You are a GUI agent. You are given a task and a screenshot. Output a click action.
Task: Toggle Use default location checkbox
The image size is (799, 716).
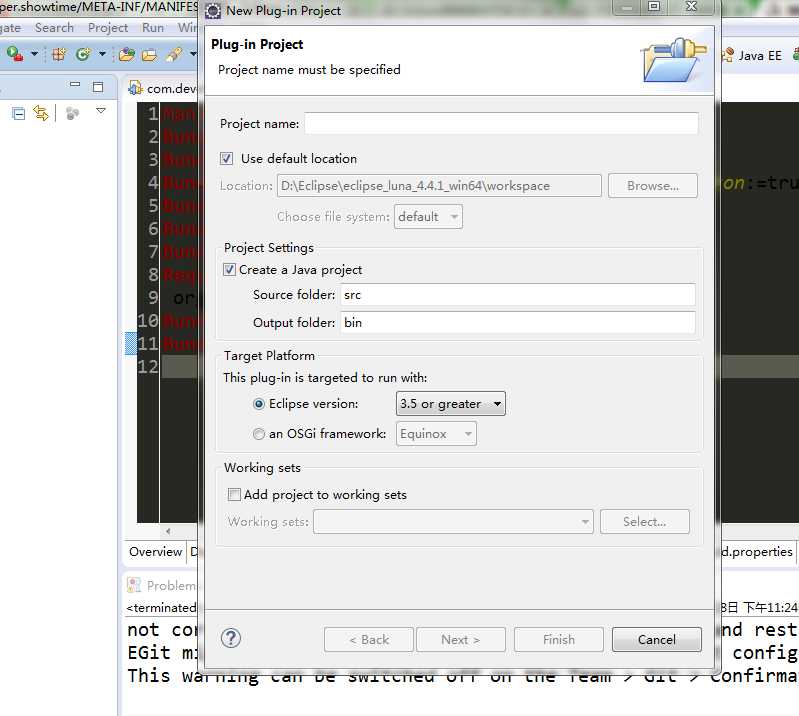pyautogui.click(x=227, y=158)
